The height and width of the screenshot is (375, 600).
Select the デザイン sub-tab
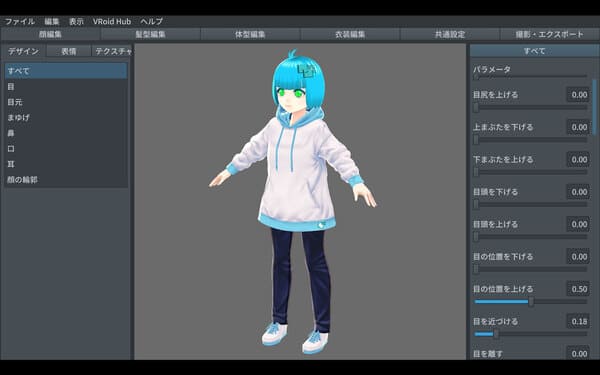[24, 51]
